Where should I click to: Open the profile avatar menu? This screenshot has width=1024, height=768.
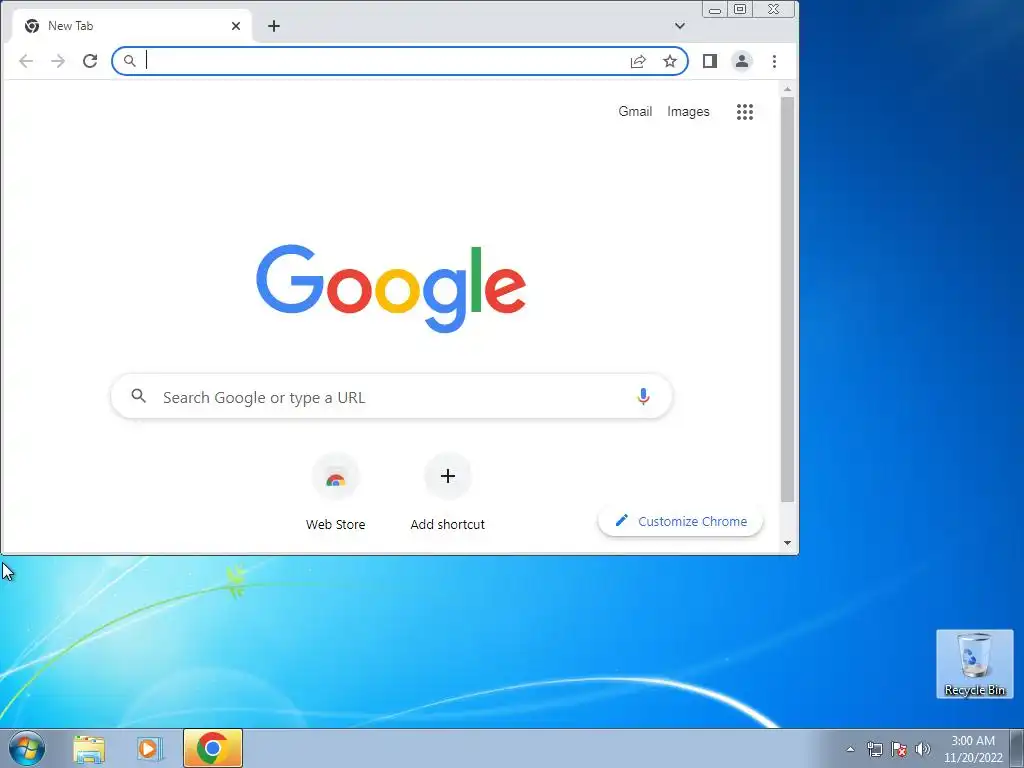(742, 61)
